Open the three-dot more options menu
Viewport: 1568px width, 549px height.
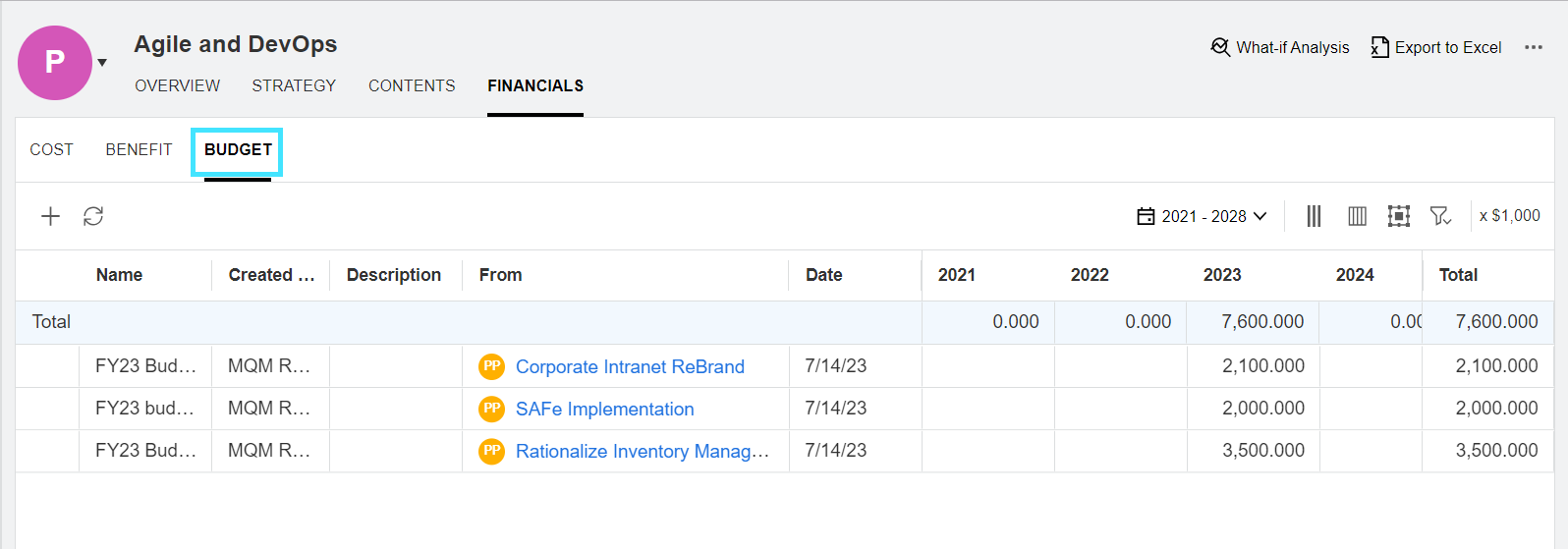click(1533, 47)
